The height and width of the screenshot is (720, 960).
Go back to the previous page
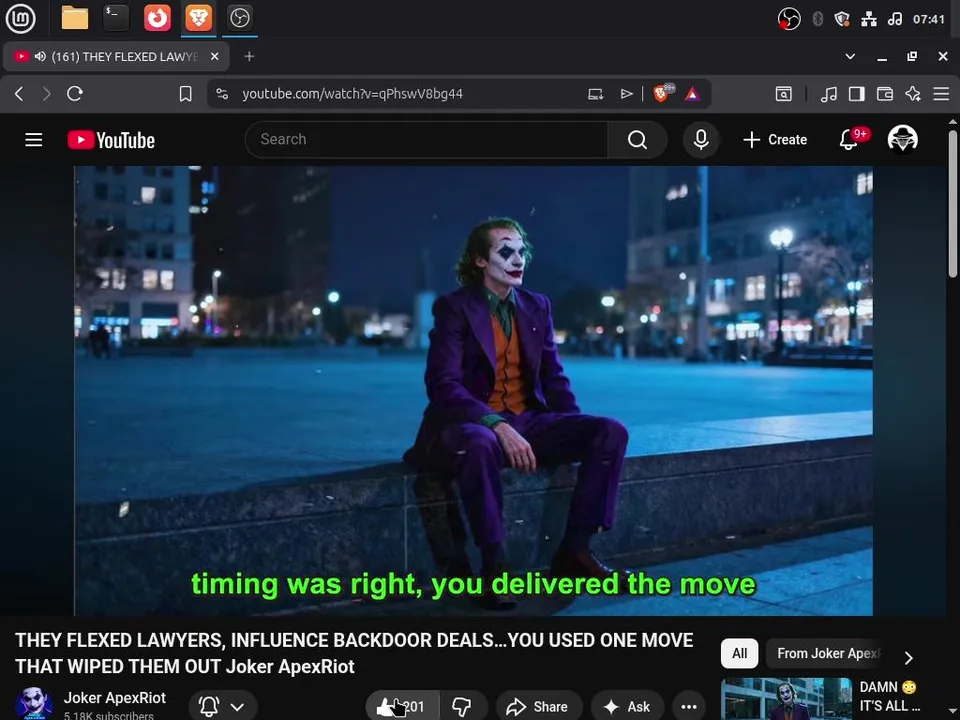pos(19,94)
